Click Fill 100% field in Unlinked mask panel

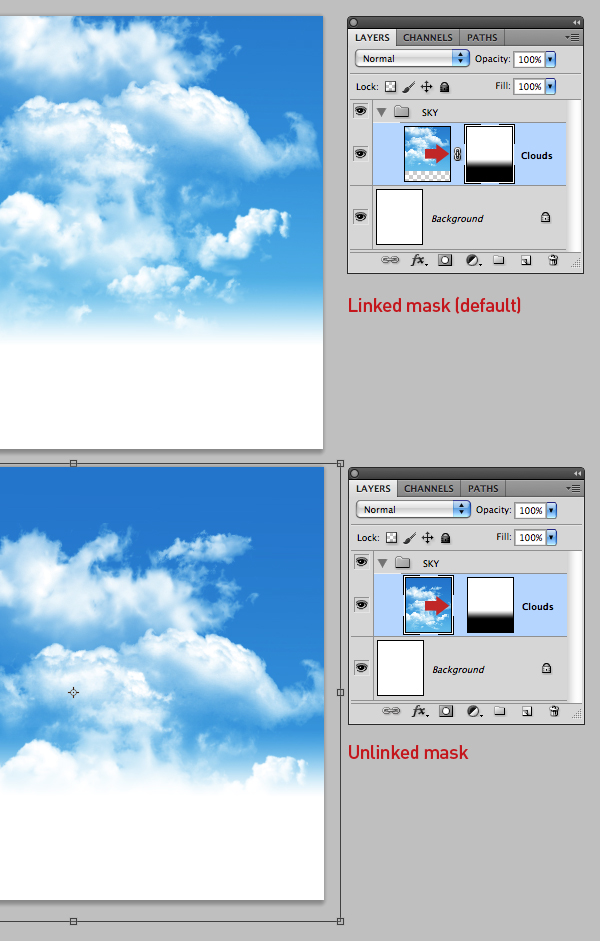(x=530, y=538)
